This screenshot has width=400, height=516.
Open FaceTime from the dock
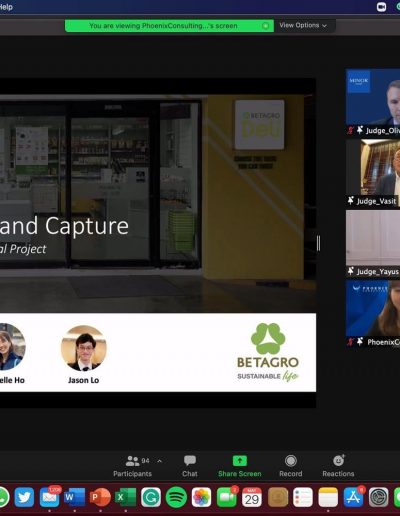(x=227, y=497)
